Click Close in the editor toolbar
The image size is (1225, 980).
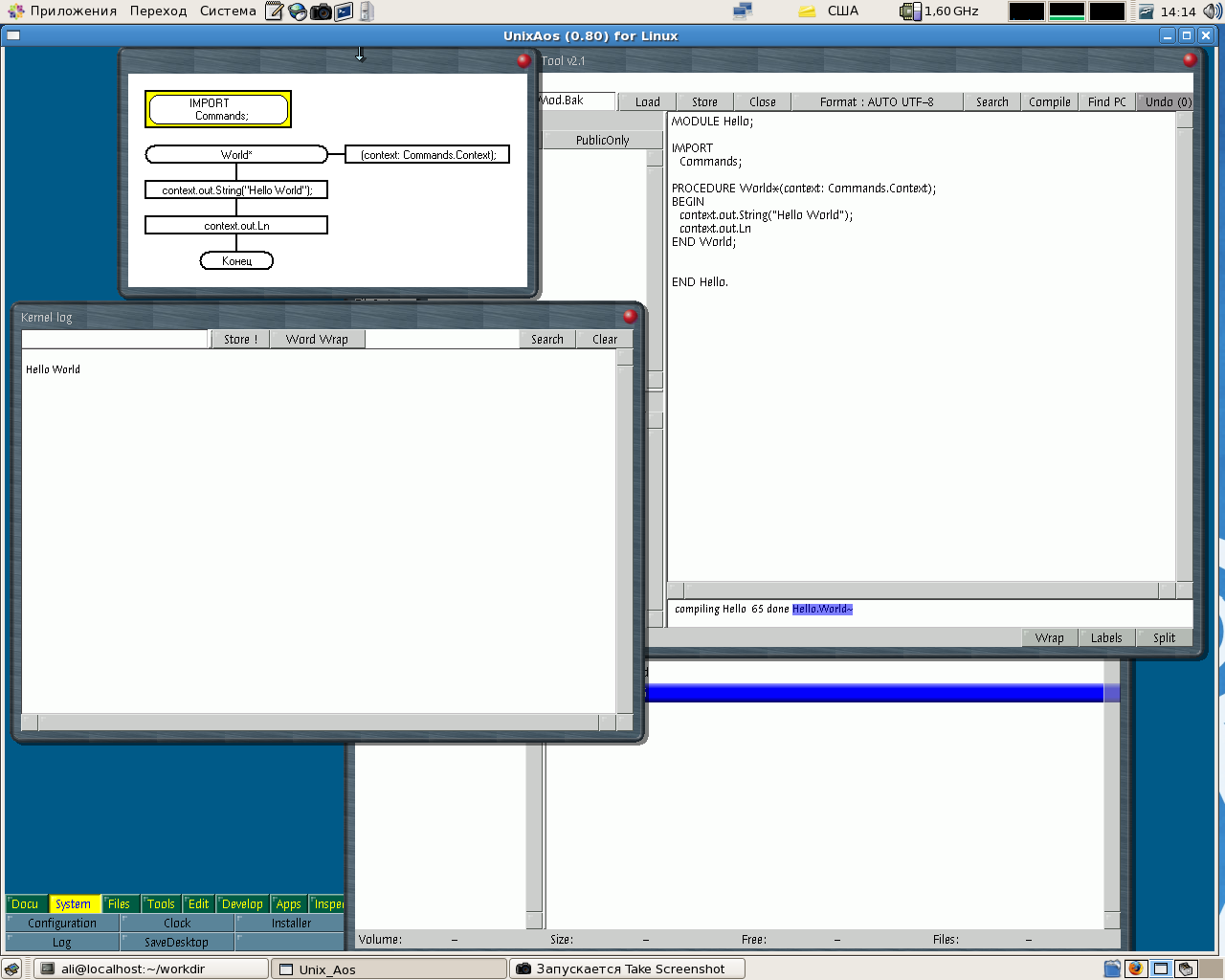click(x=763, y=102)
